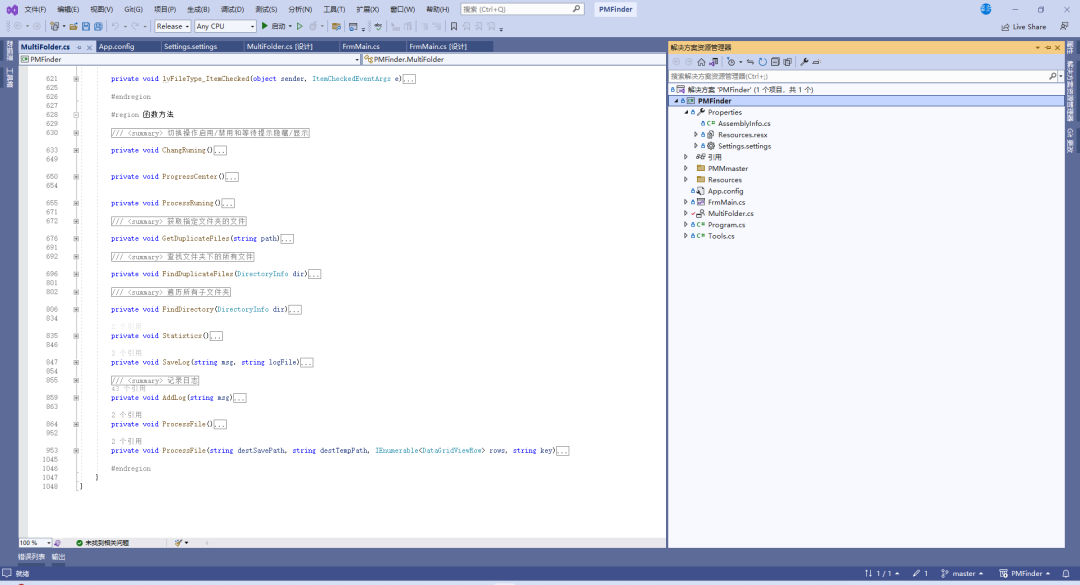Expand the FrmMain.cs tree node
This screenshot has width=1080, height=585.
(686, 203)
